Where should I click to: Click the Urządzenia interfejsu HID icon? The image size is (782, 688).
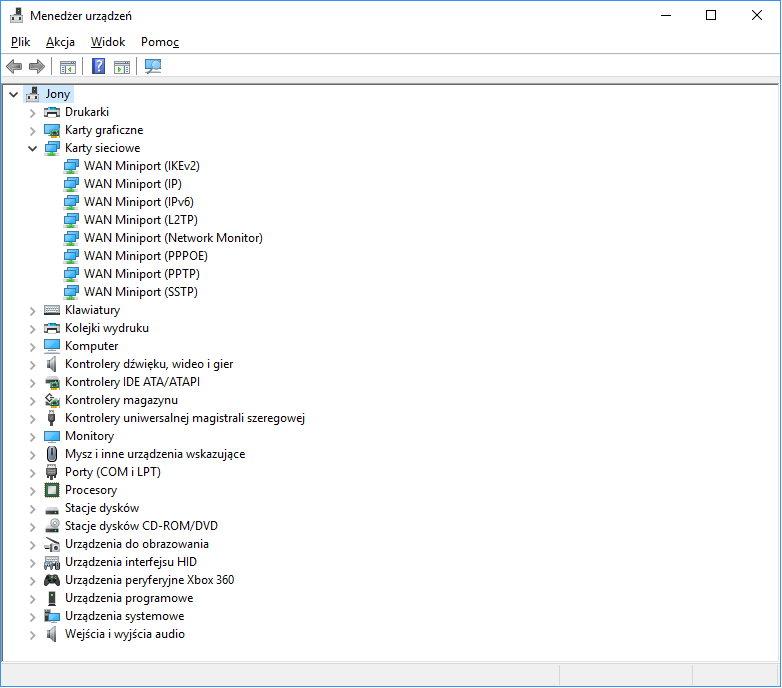(x=52, y=562)
